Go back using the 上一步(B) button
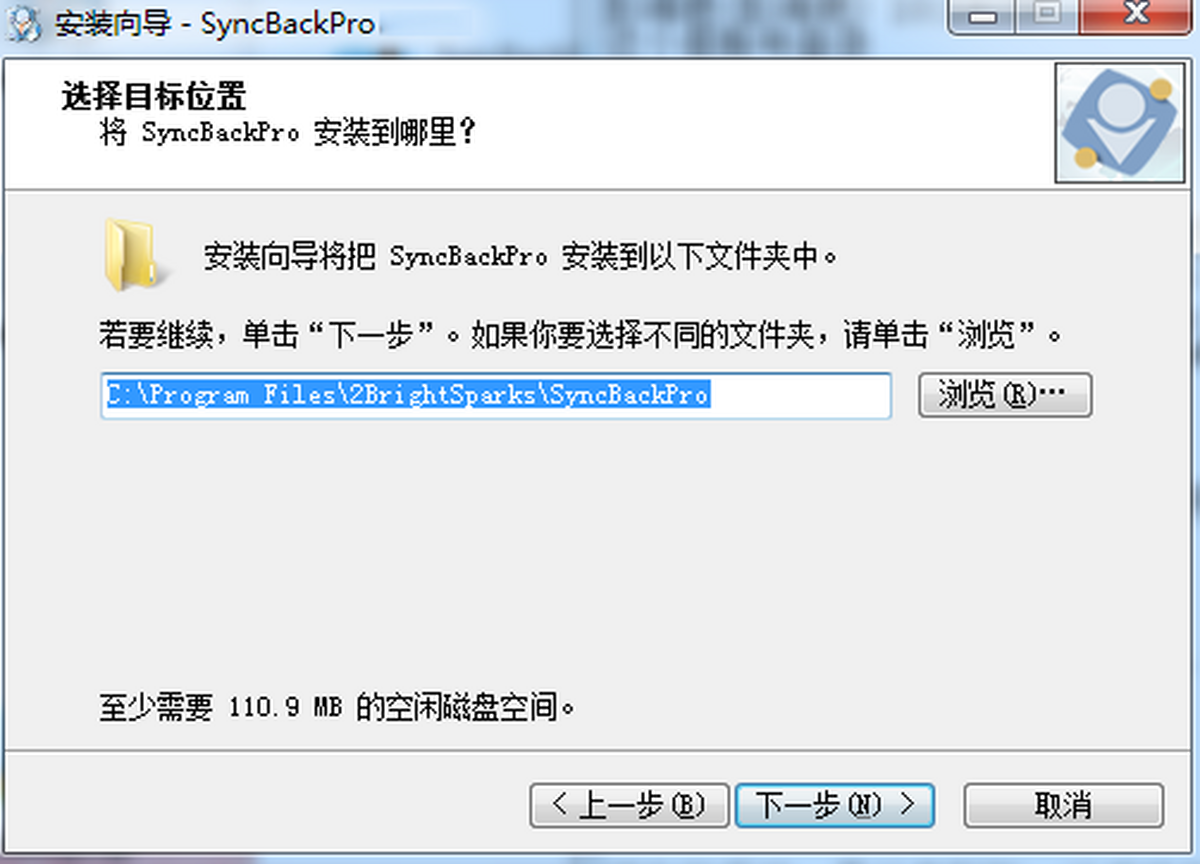 click(629, 805)
